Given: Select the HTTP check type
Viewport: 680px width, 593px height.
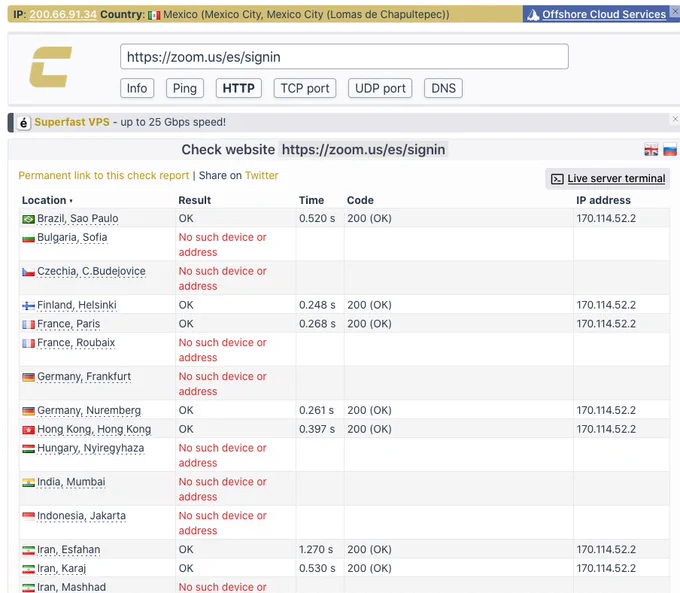Looking at the screenshot, I should click(239, 88).
